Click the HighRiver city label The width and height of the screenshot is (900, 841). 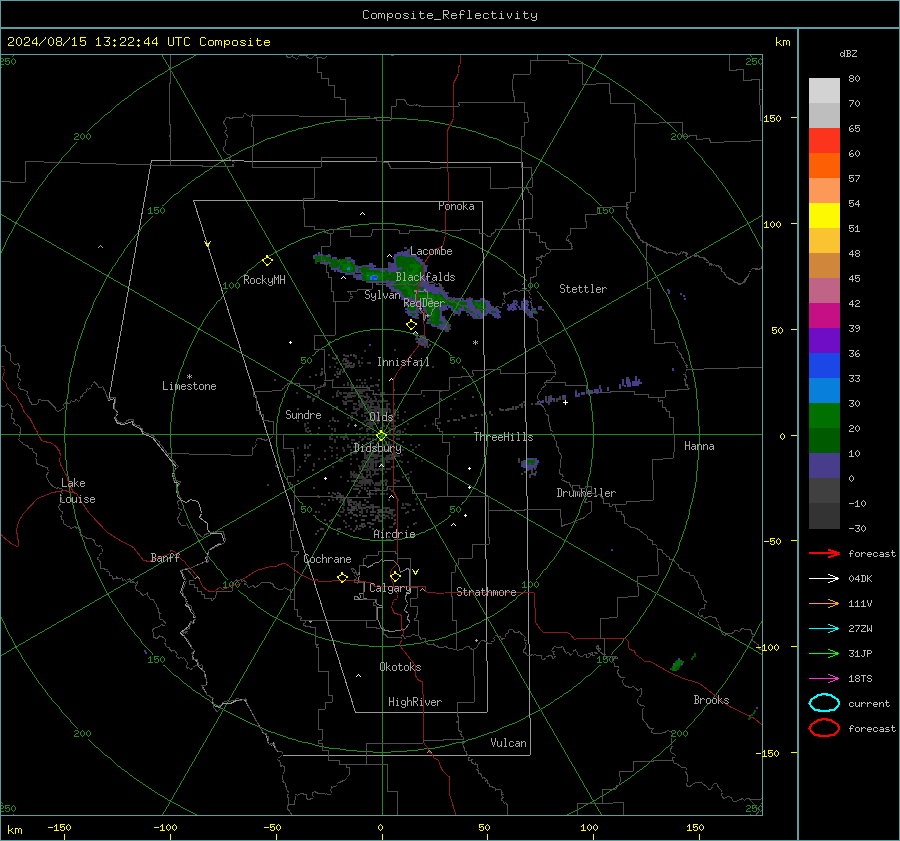tap(415, 702)
